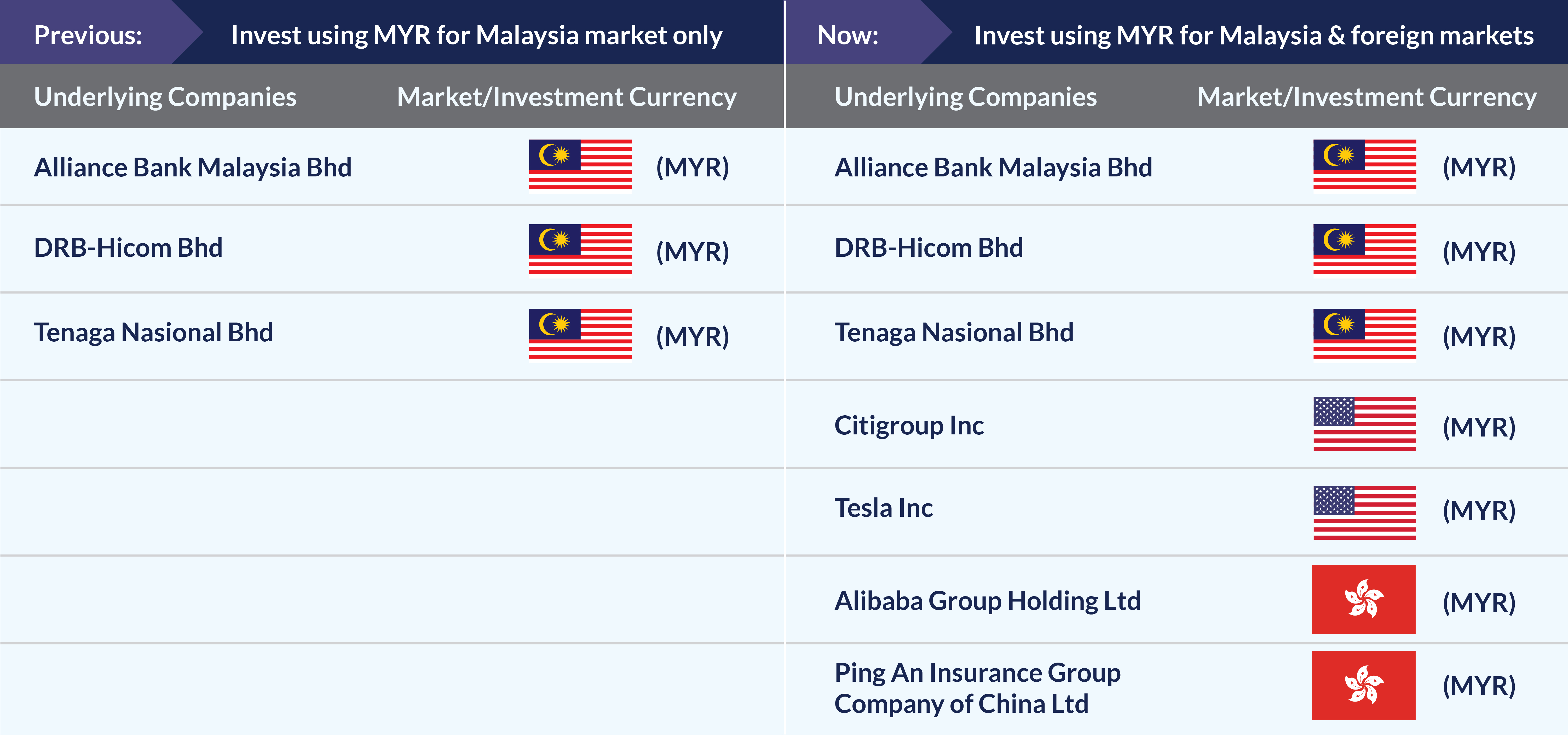1568x735 pixels.
Task: Select the US flag next to Citigroup Inc
Action: click(x=1364, y=424)
